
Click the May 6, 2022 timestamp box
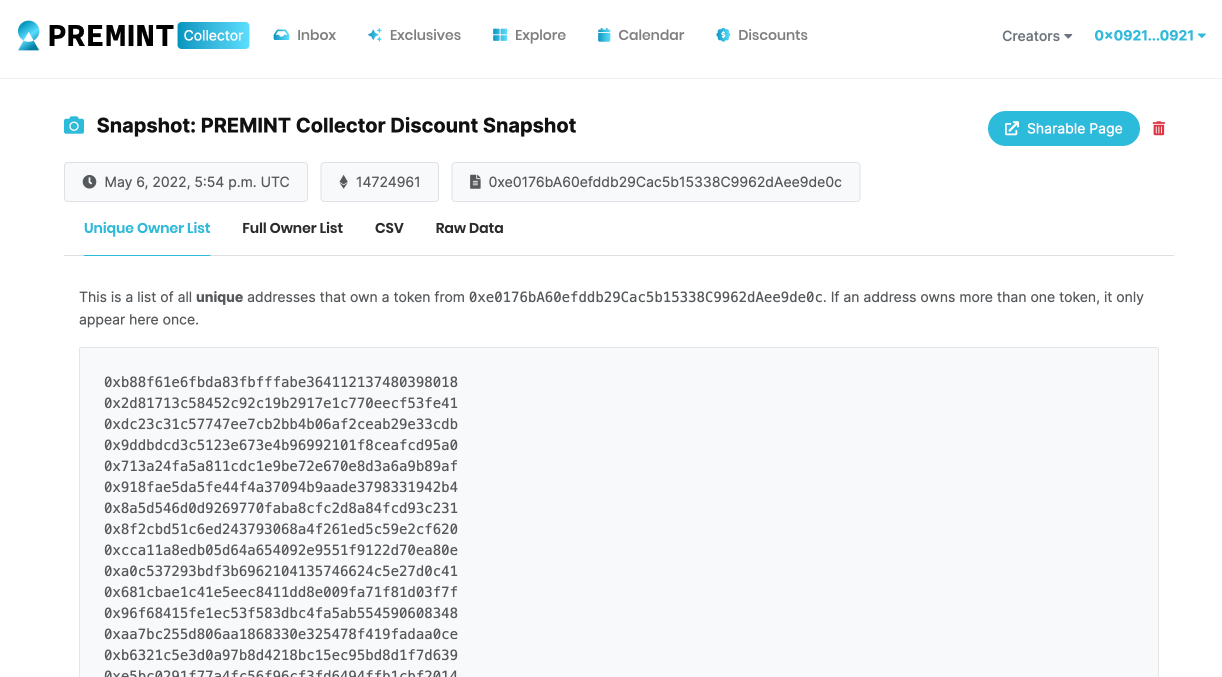186,182
